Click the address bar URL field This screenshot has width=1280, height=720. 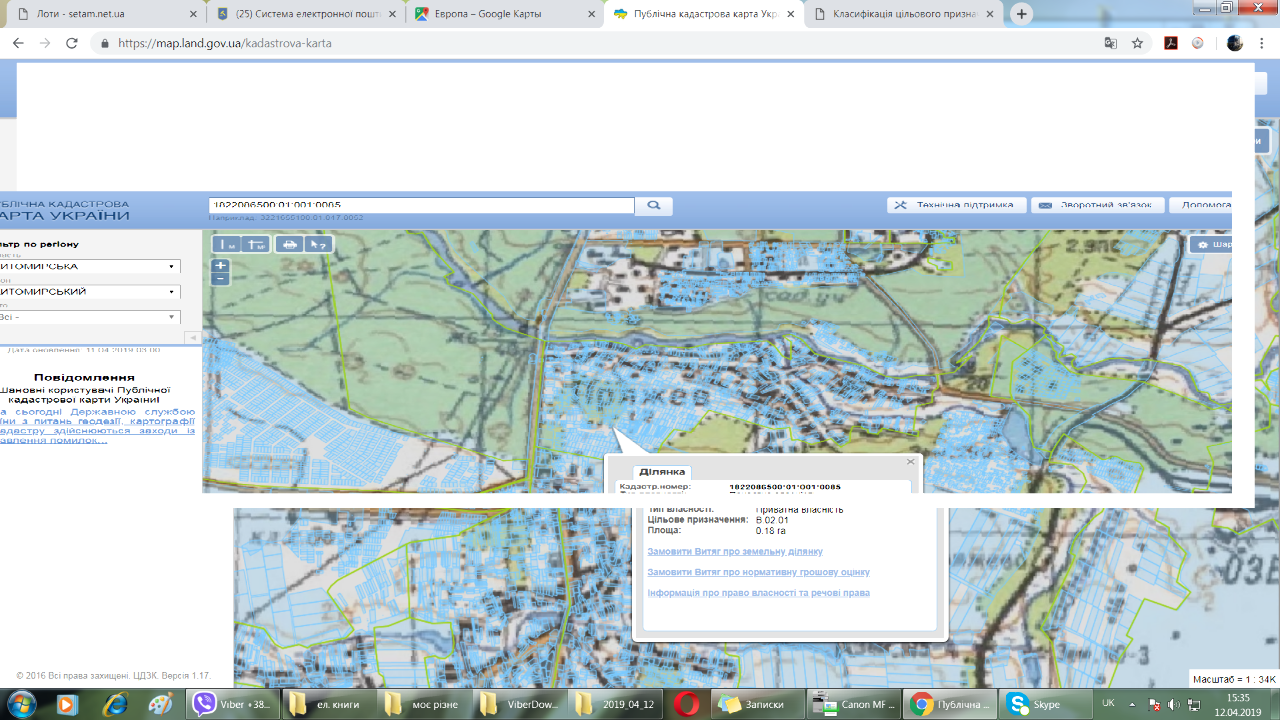pyautogui.click(x=600, y=43)
